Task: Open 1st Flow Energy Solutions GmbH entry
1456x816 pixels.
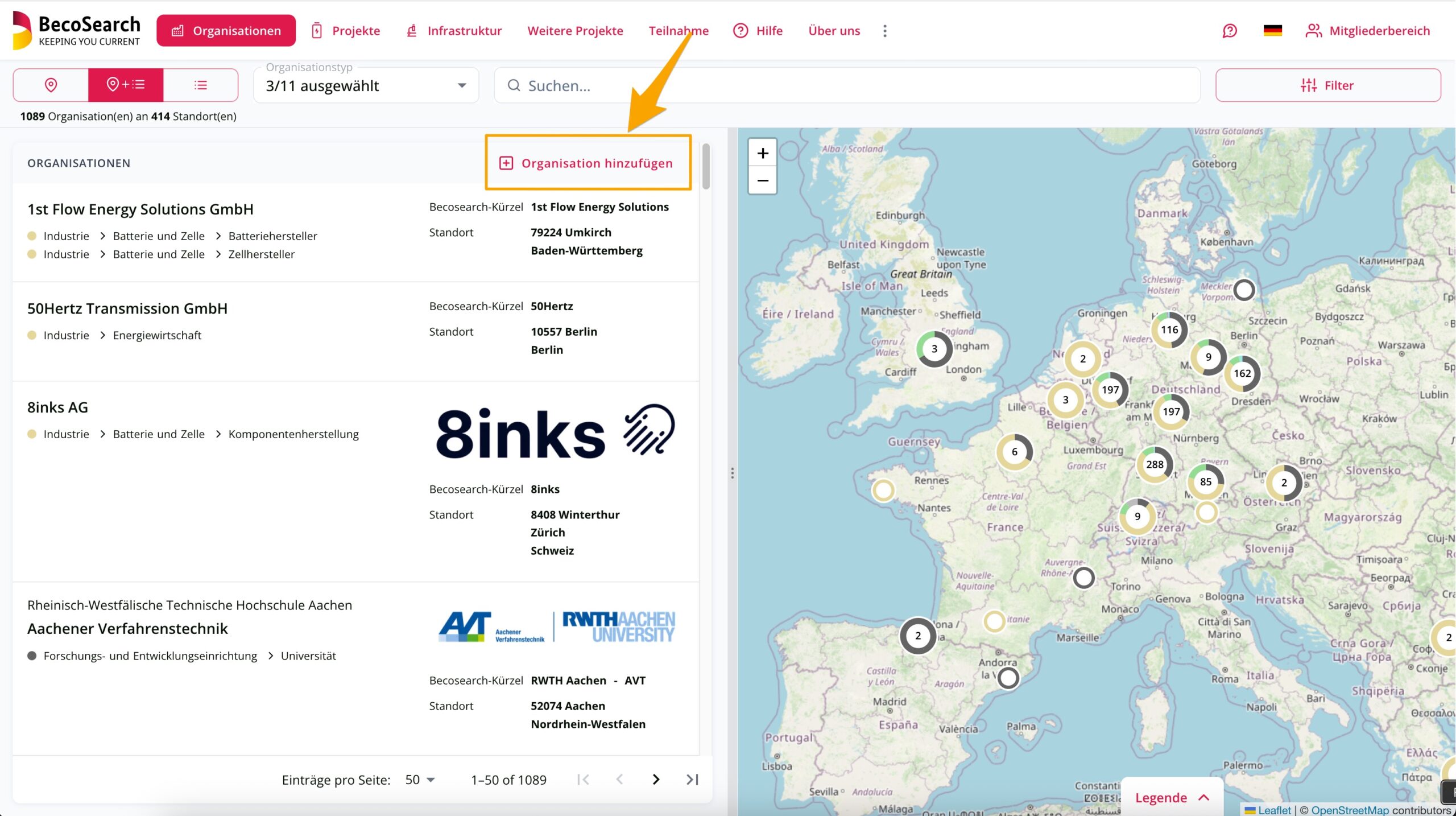Action: pos(140,209)
